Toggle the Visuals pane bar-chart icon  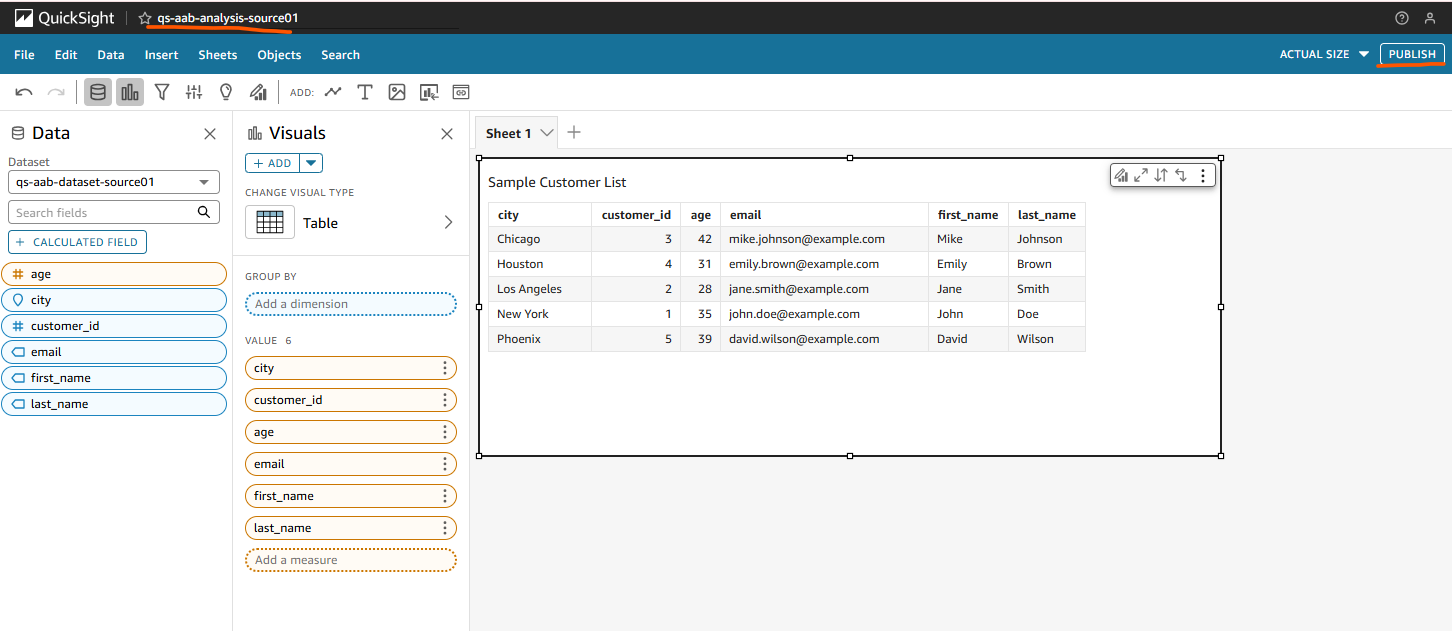[x=130, y=93]
